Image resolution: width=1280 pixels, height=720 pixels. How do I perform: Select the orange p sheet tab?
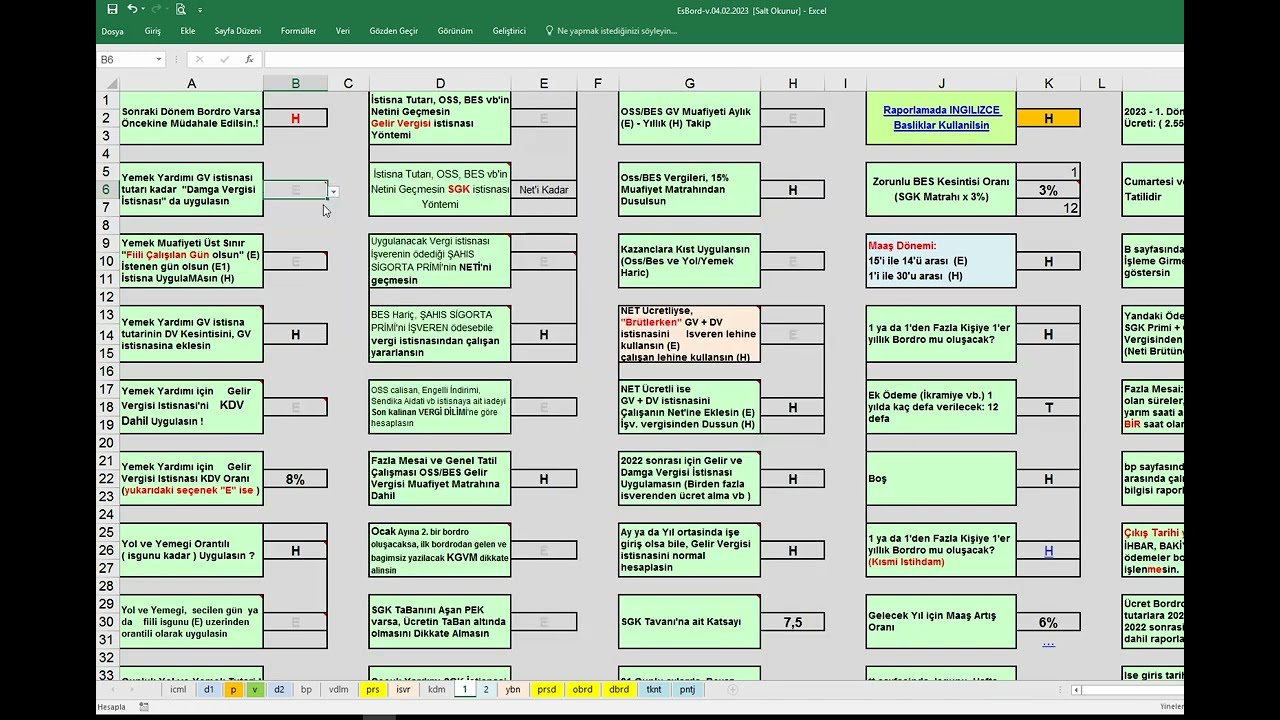click(233, 689)
